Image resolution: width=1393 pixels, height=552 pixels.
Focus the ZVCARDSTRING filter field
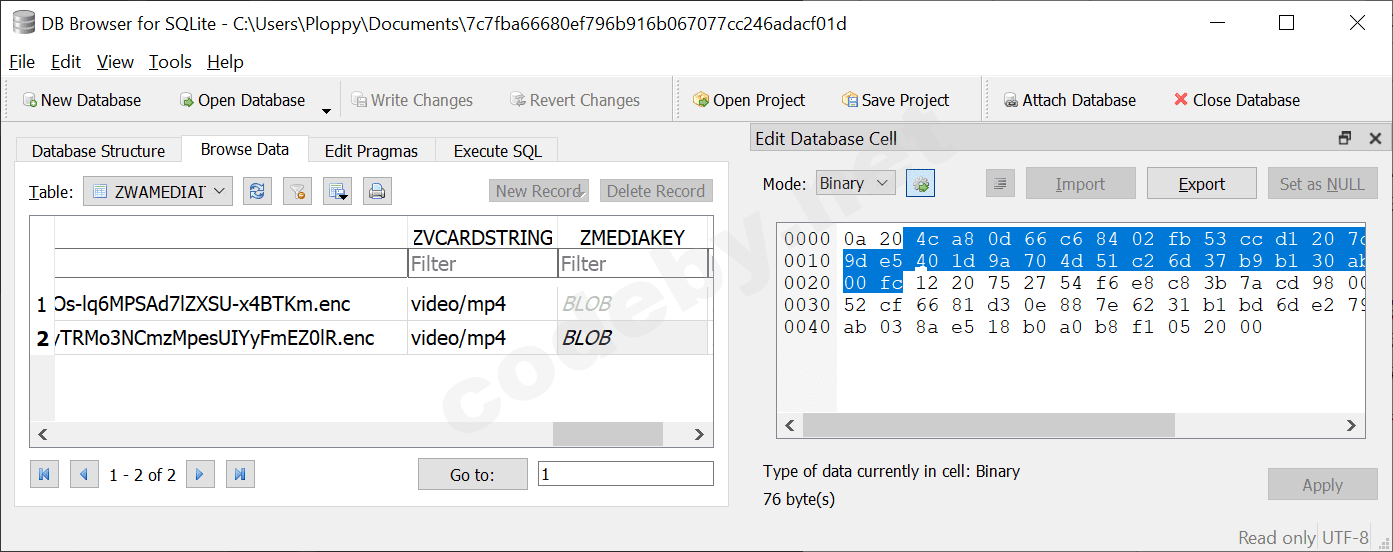click(x=483, y=263)
